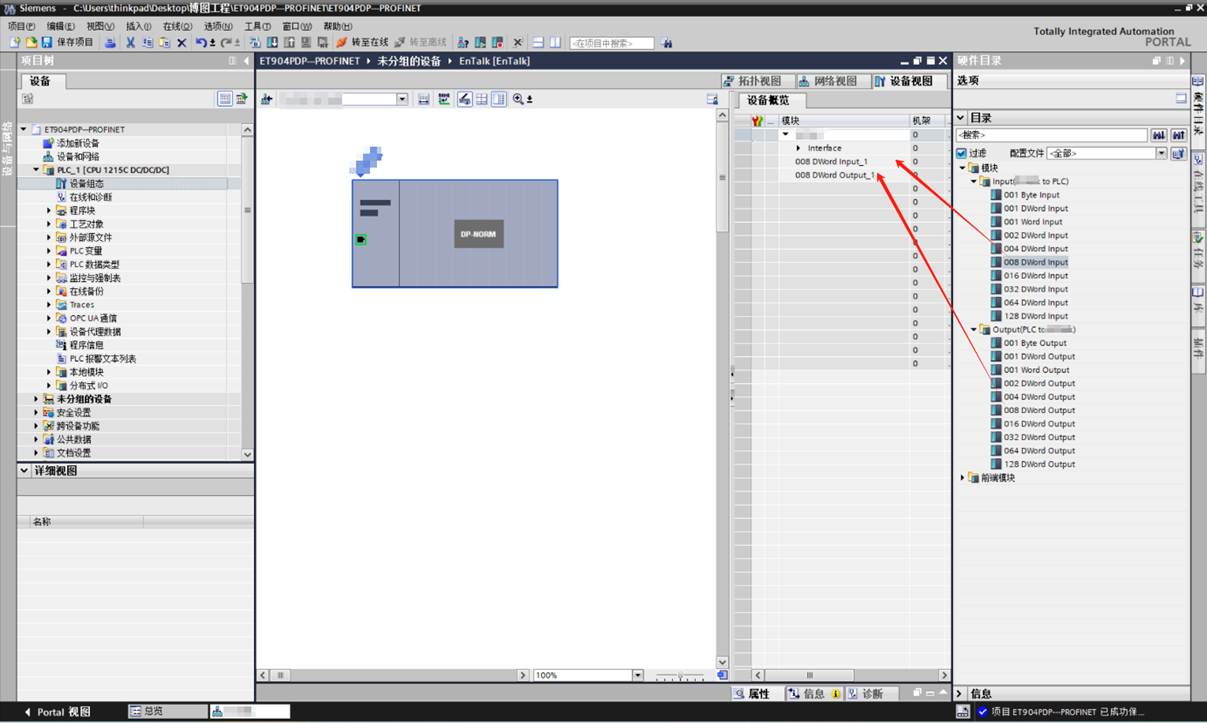The image size is (1207, 723).
Task: Open 在线和诊断 online and diagnostics
Action: (x=83, y=197)
